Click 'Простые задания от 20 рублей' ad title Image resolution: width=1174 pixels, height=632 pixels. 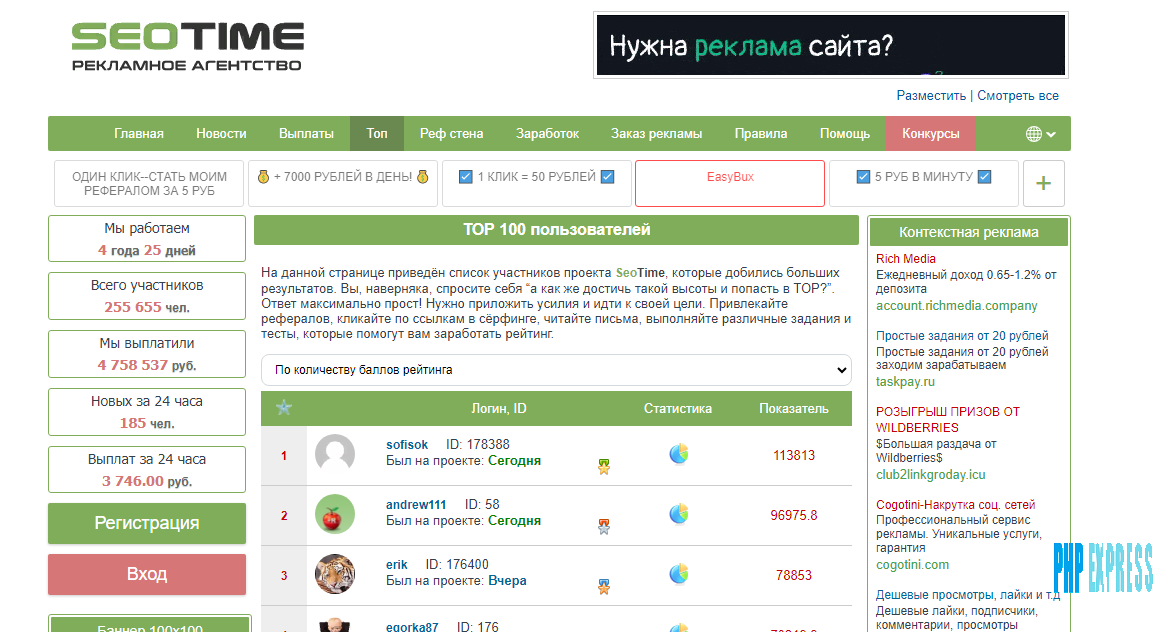coord(962,335)
